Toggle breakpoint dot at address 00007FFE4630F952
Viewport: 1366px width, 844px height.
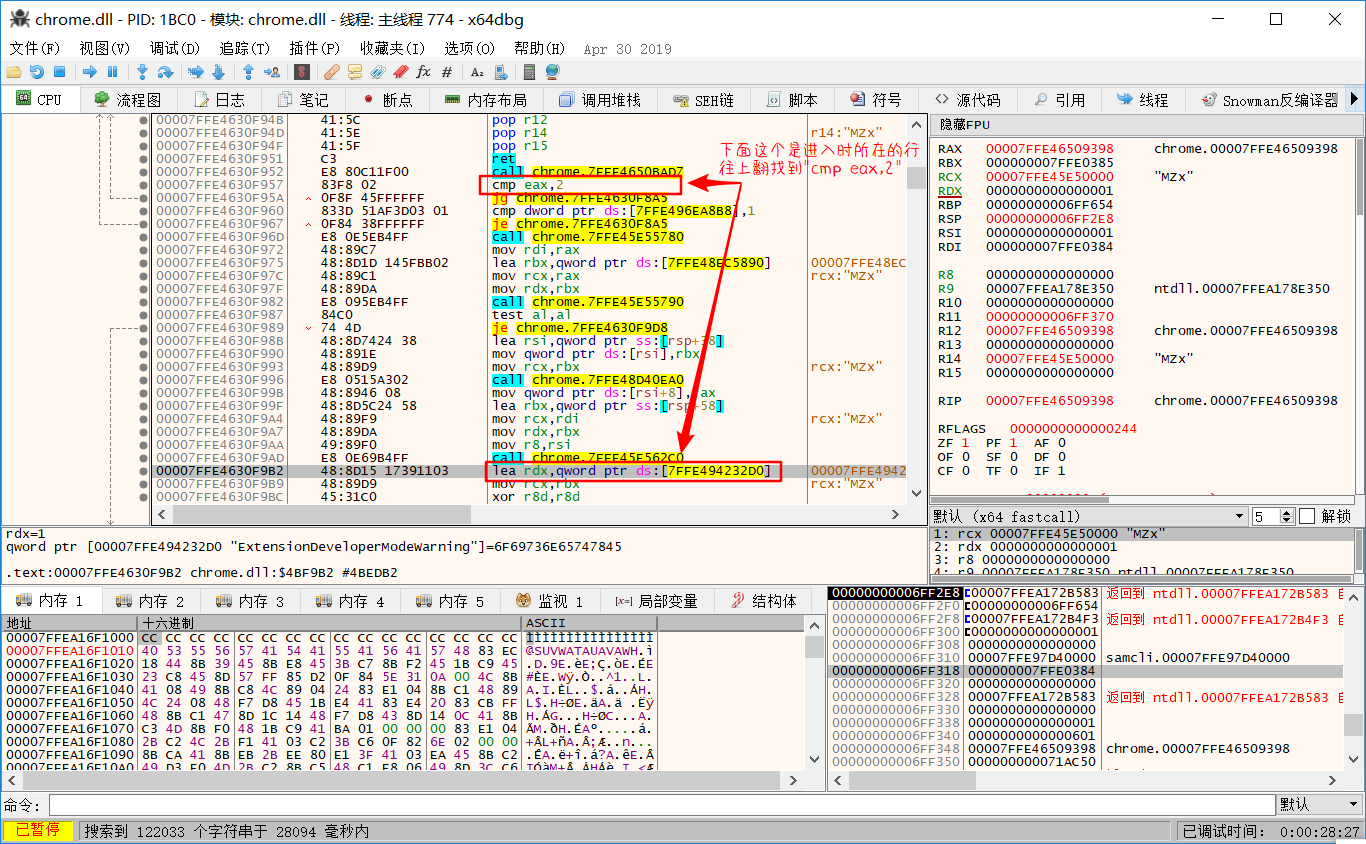pyautogui.click(x=144, y=172)
